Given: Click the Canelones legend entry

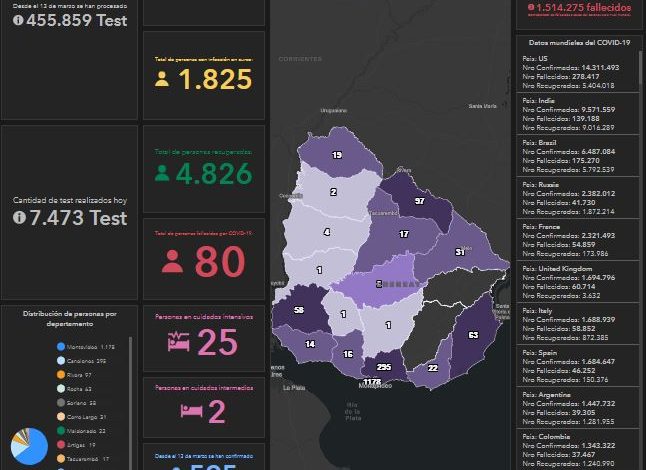Looking at the screenshot, I should pyautogui.click(x=88, y=361).
